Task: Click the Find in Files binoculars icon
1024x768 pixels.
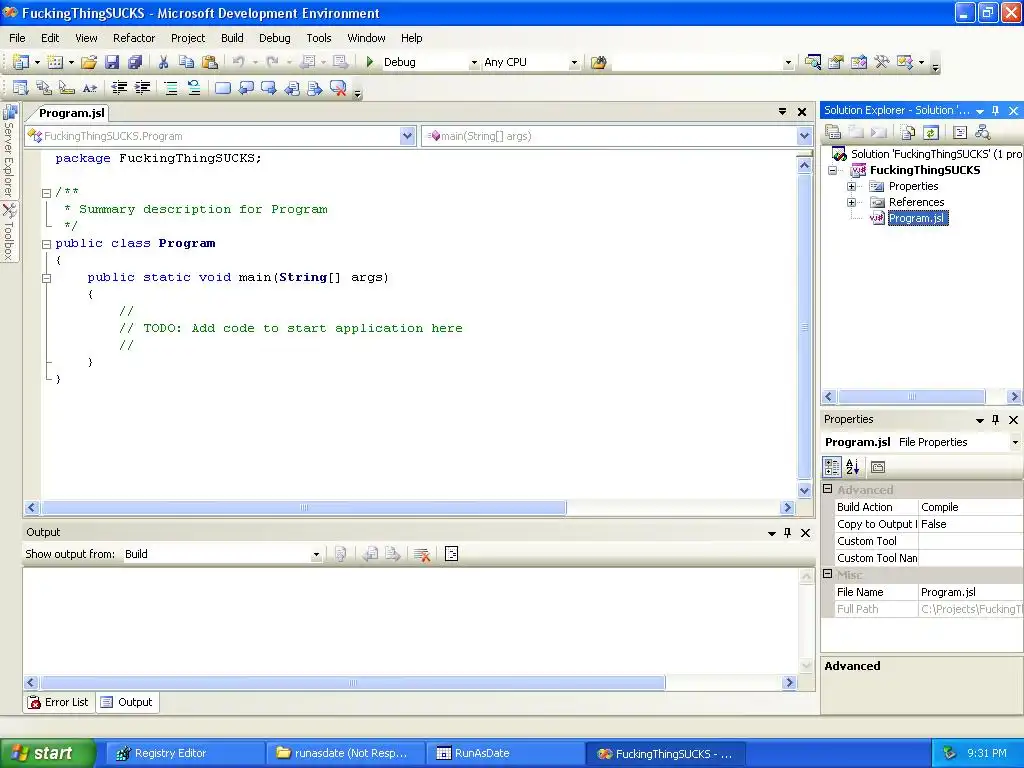Action: tap(598, 62)
